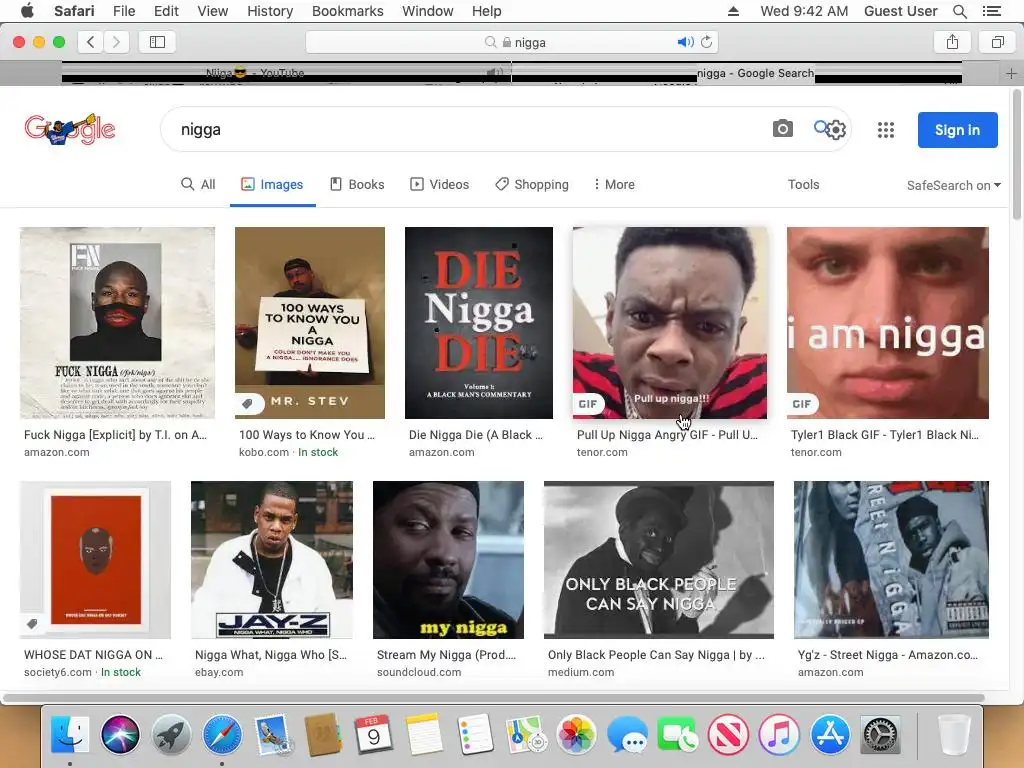Image resolution: width=1024 pixels, height=768 pixels.
Task: Switch to the Shopping tab
Action: point(532,185)
